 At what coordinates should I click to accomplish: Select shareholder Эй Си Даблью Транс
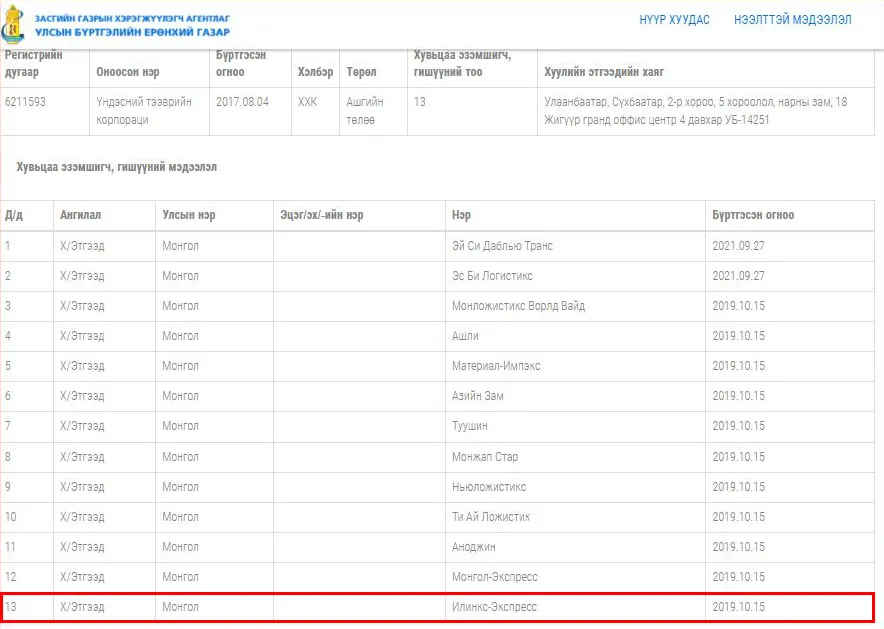click(502, 246)
